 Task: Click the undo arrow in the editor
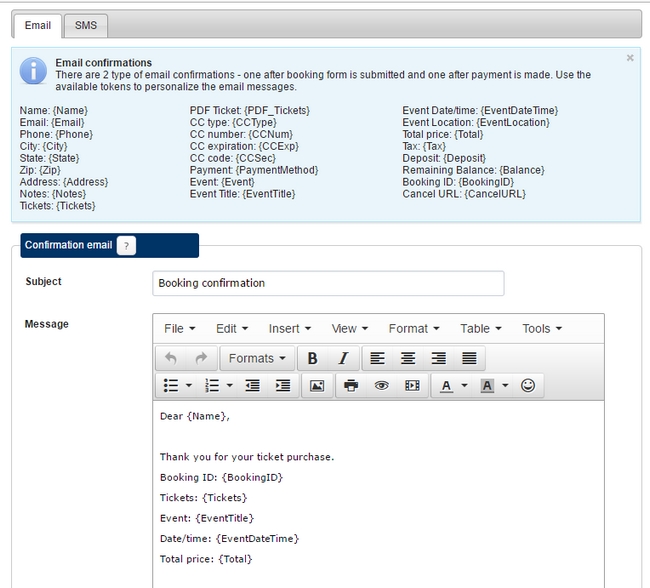click(x=170, y=358)
